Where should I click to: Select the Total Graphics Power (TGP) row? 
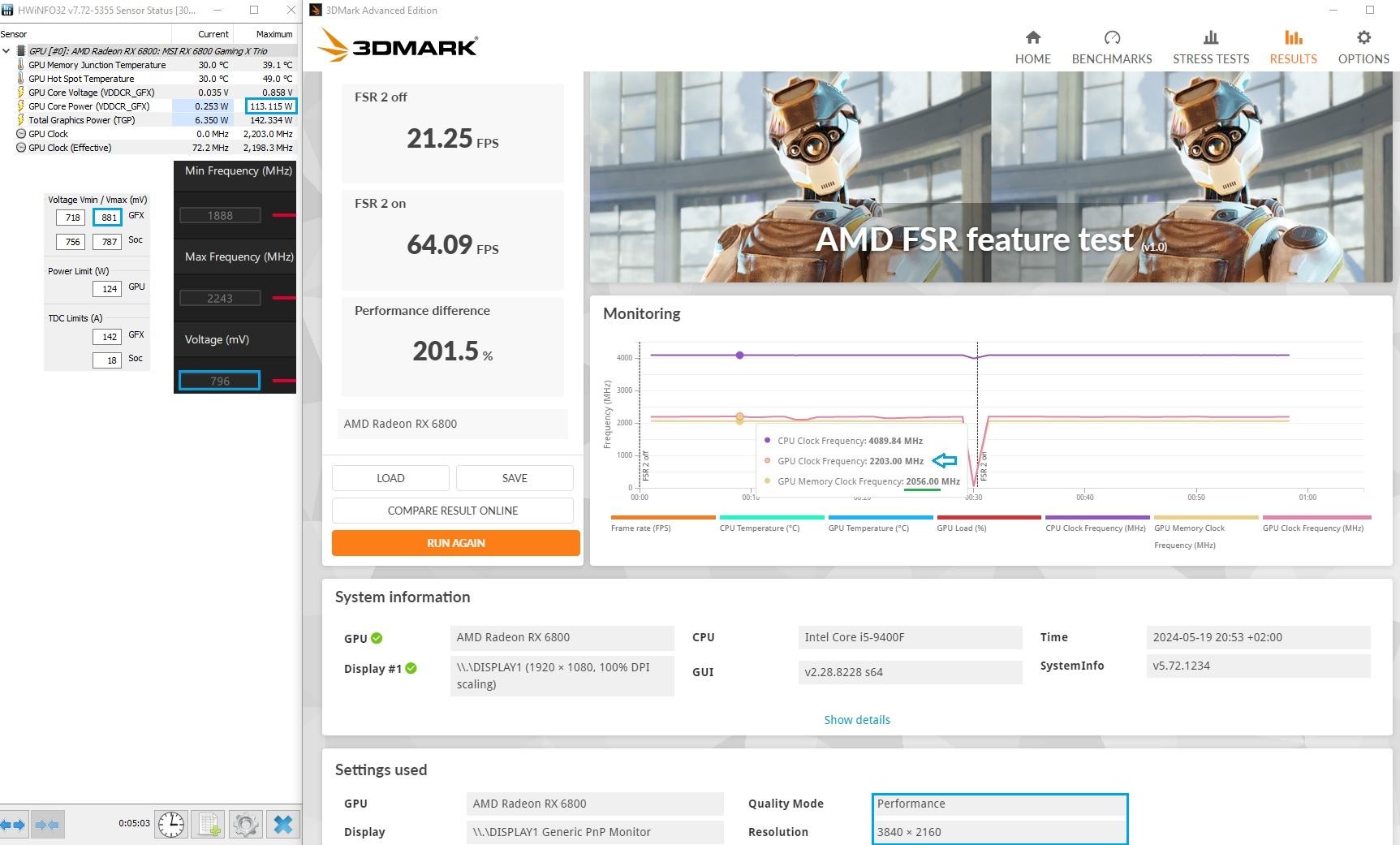click(x=149, y=120)
